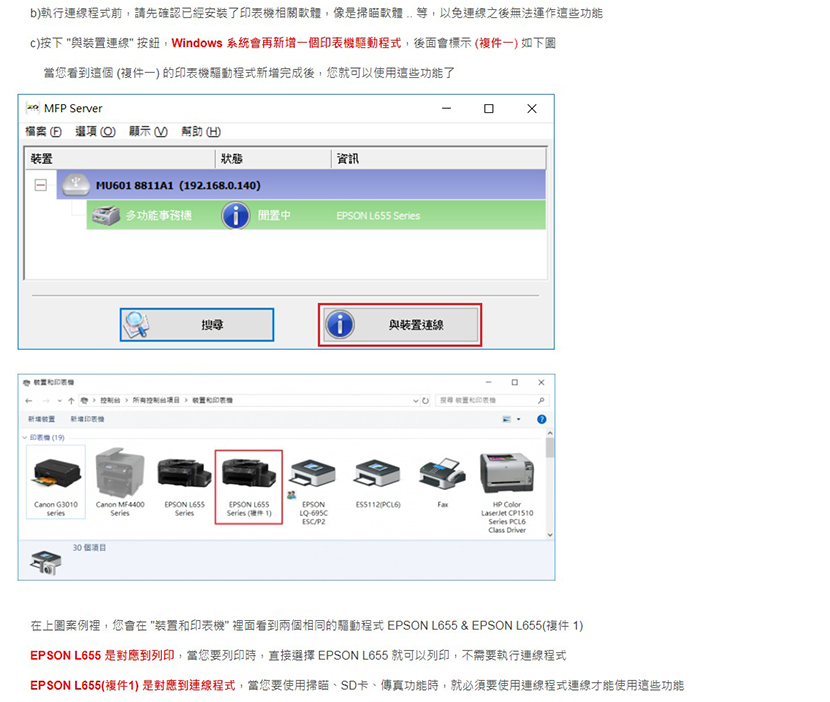Select the HP Color LaserJet CP1510 printer
This screenshot has height=702, width=830.
click(x=507, y=493)
